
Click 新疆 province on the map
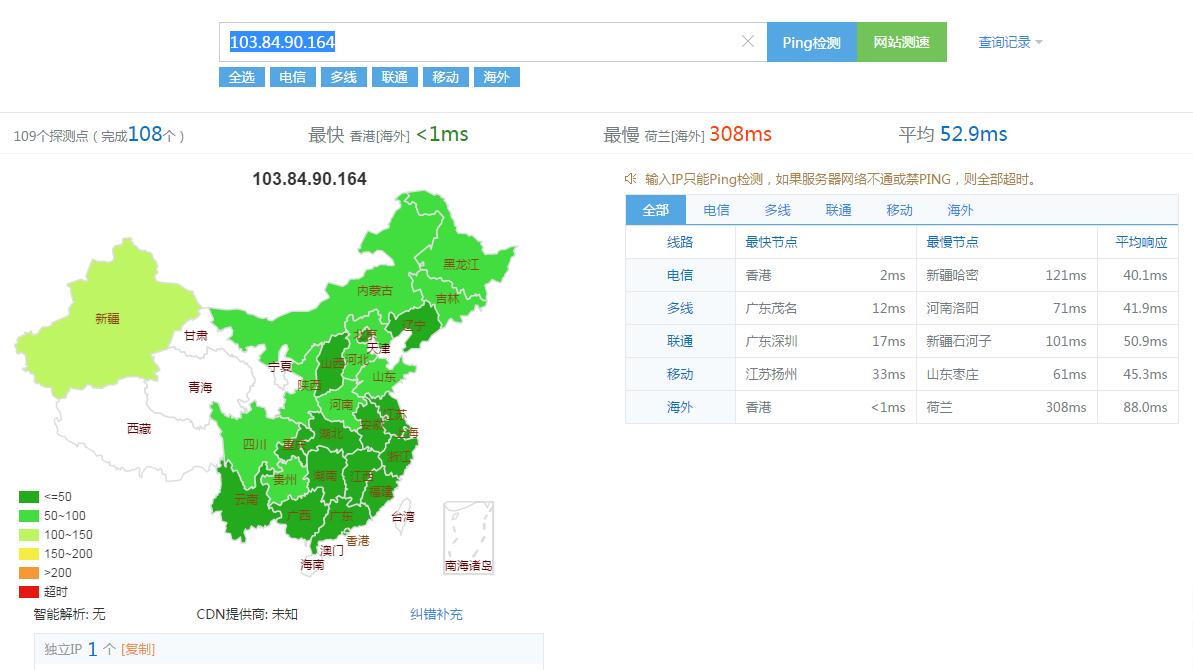pyautogui.click(x=108, y=318)
